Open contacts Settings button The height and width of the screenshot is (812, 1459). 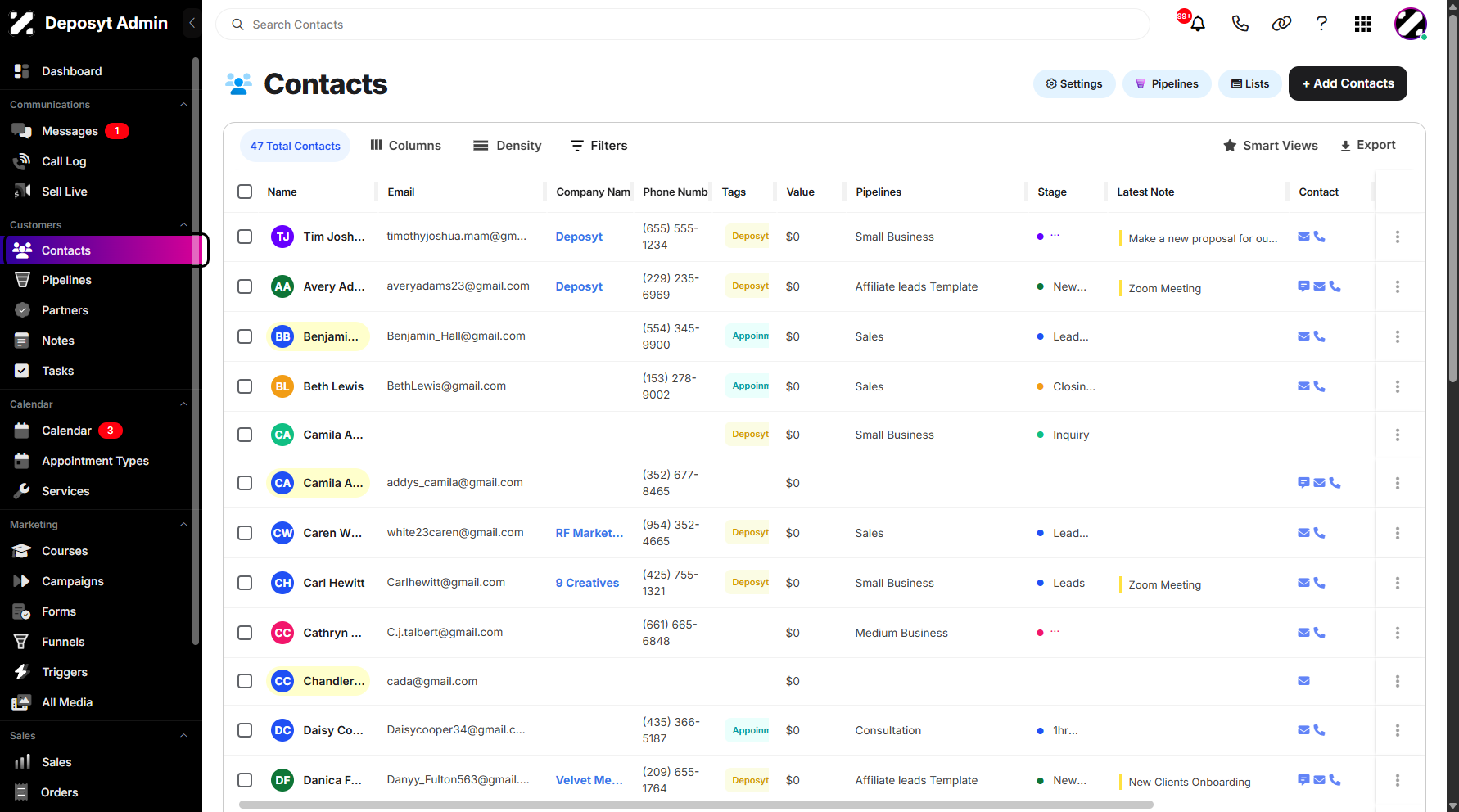pos(1074,83)
